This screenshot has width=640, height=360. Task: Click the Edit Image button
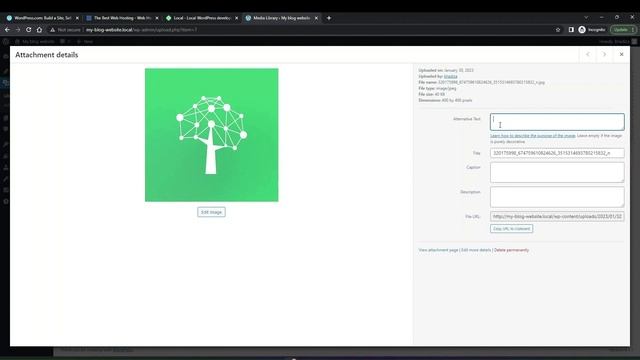(x=211, y=212)
